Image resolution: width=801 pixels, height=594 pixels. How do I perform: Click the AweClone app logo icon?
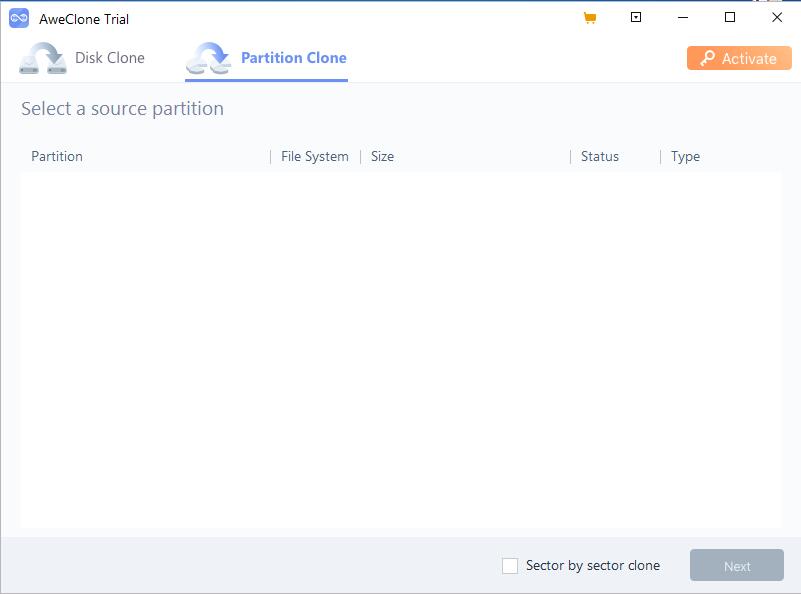[x=19, y=18]
